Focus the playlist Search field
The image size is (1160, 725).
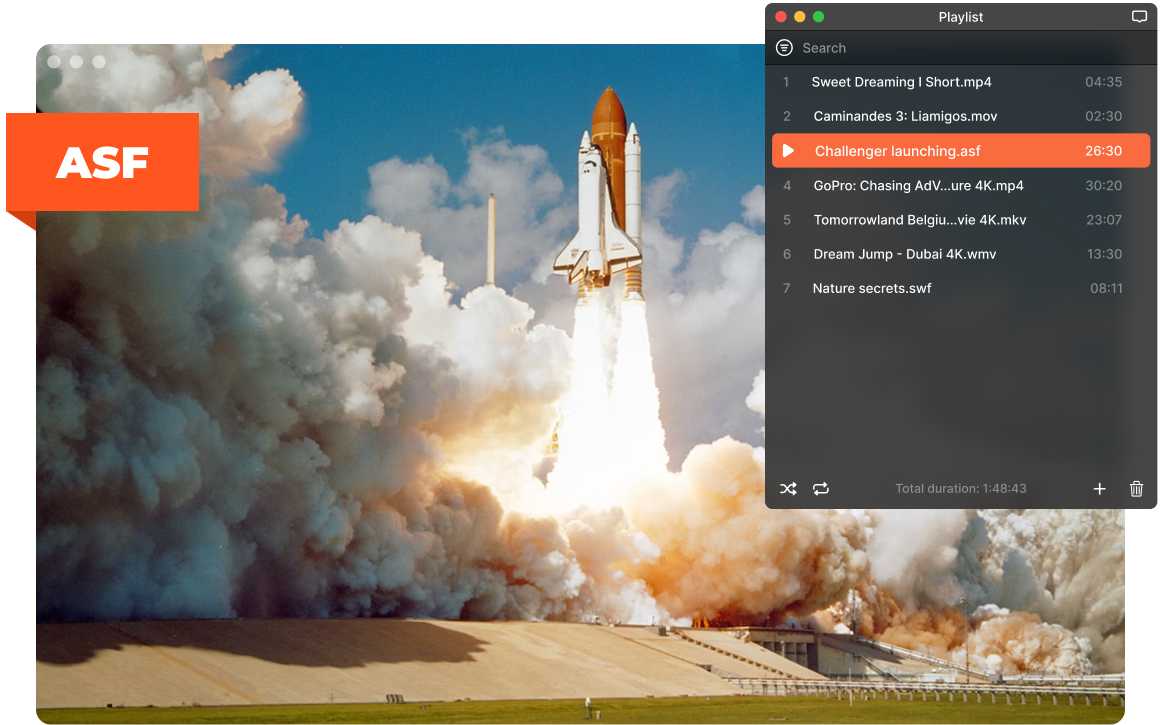[961, 48]
